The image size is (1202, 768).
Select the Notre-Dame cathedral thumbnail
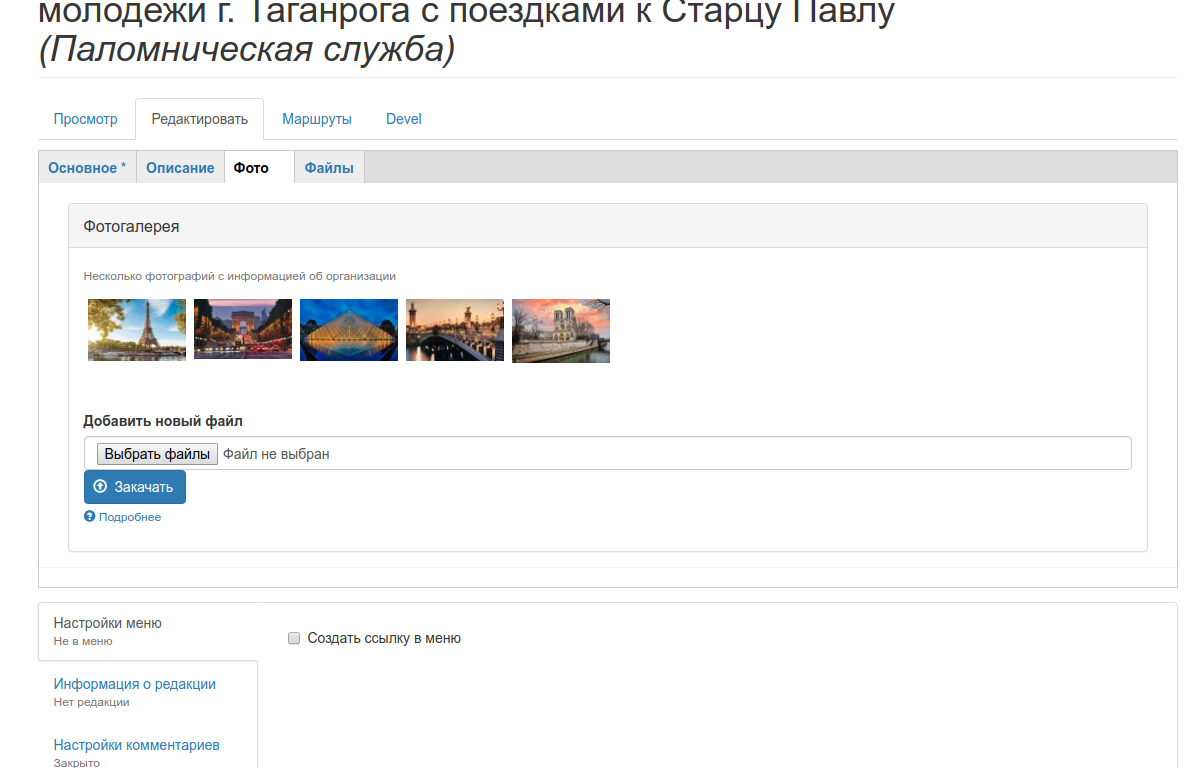click(561, 331)
